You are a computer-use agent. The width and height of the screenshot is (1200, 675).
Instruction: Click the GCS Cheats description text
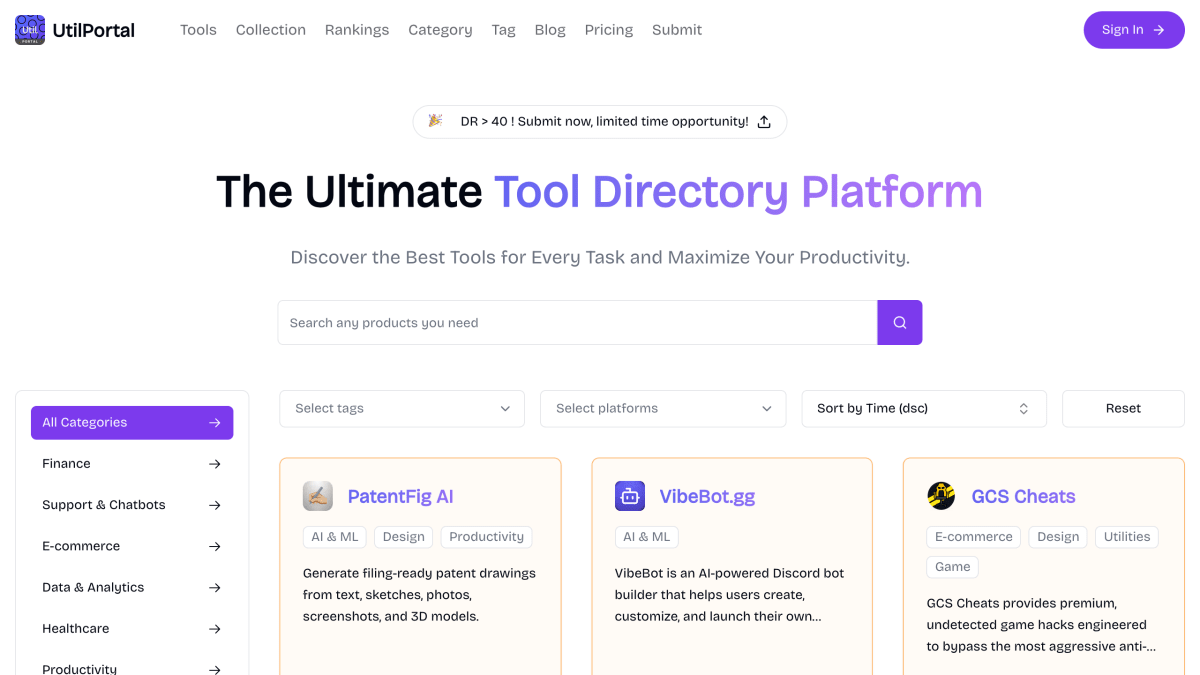coord(1041,625)
